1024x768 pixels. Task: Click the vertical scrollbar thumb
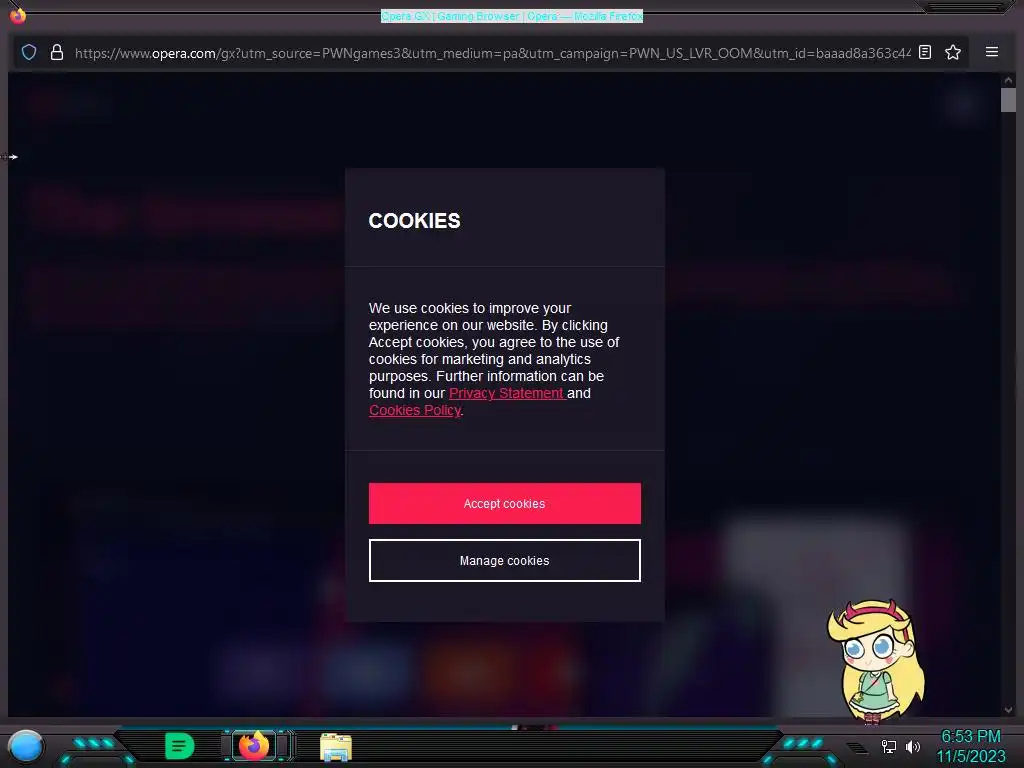click(1008, 100)
